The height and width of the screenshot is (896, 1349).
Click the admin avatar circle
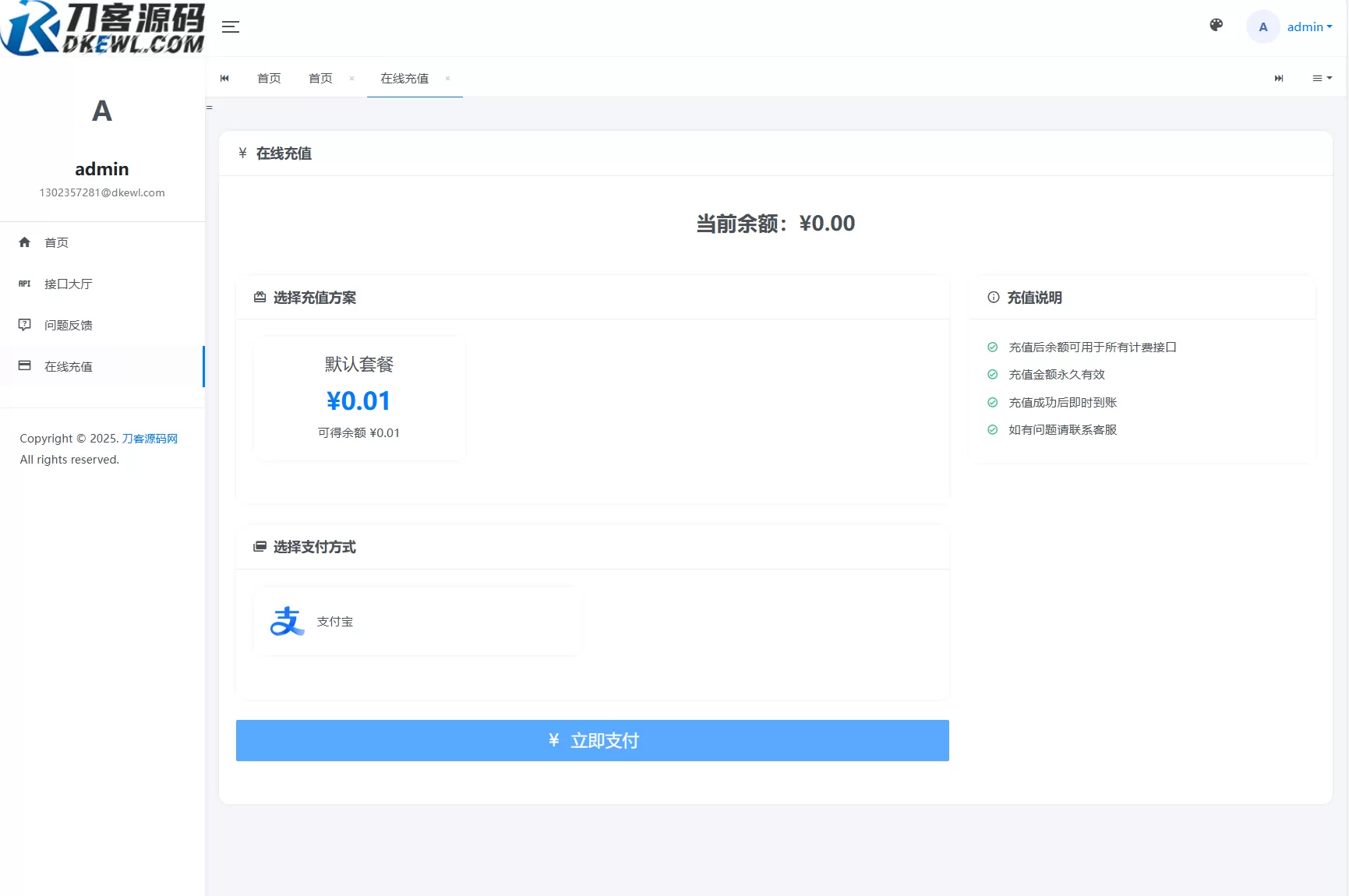pos(1262,26)
